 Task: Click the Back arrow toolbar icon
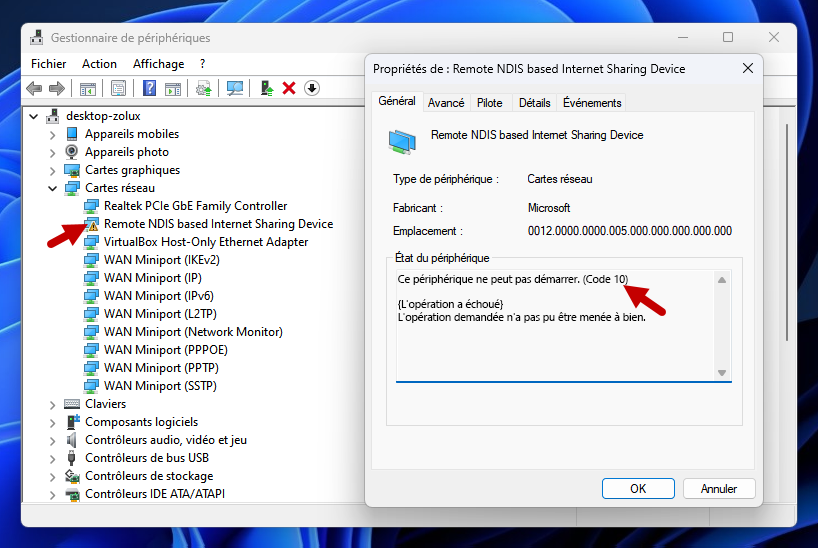(x=34, y=88)
